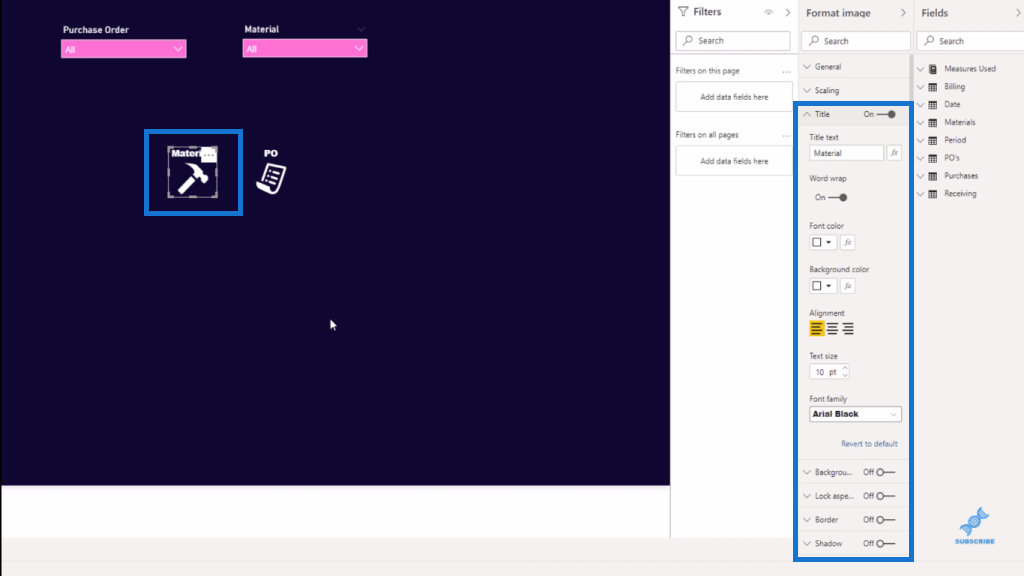Open the fx button beside Background color

coord(848,286)
